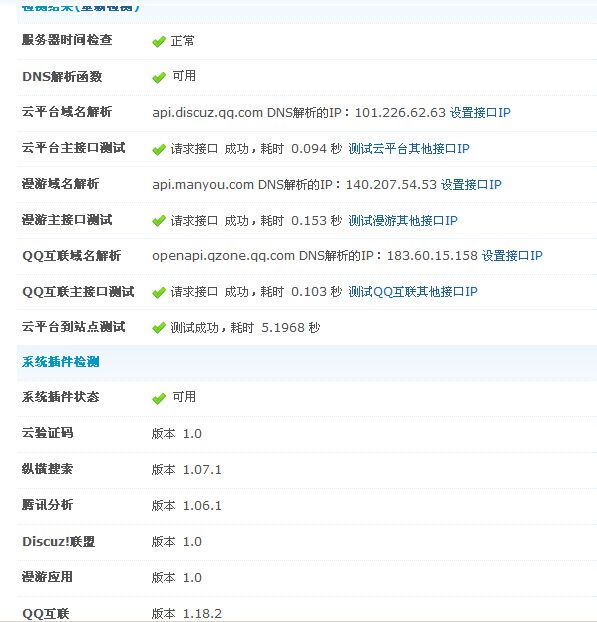Image resolution: width=597 pixels, height=622 pixels.
Task: Select the 纵横搜索 plugin row label
Action: pos(48,469)
